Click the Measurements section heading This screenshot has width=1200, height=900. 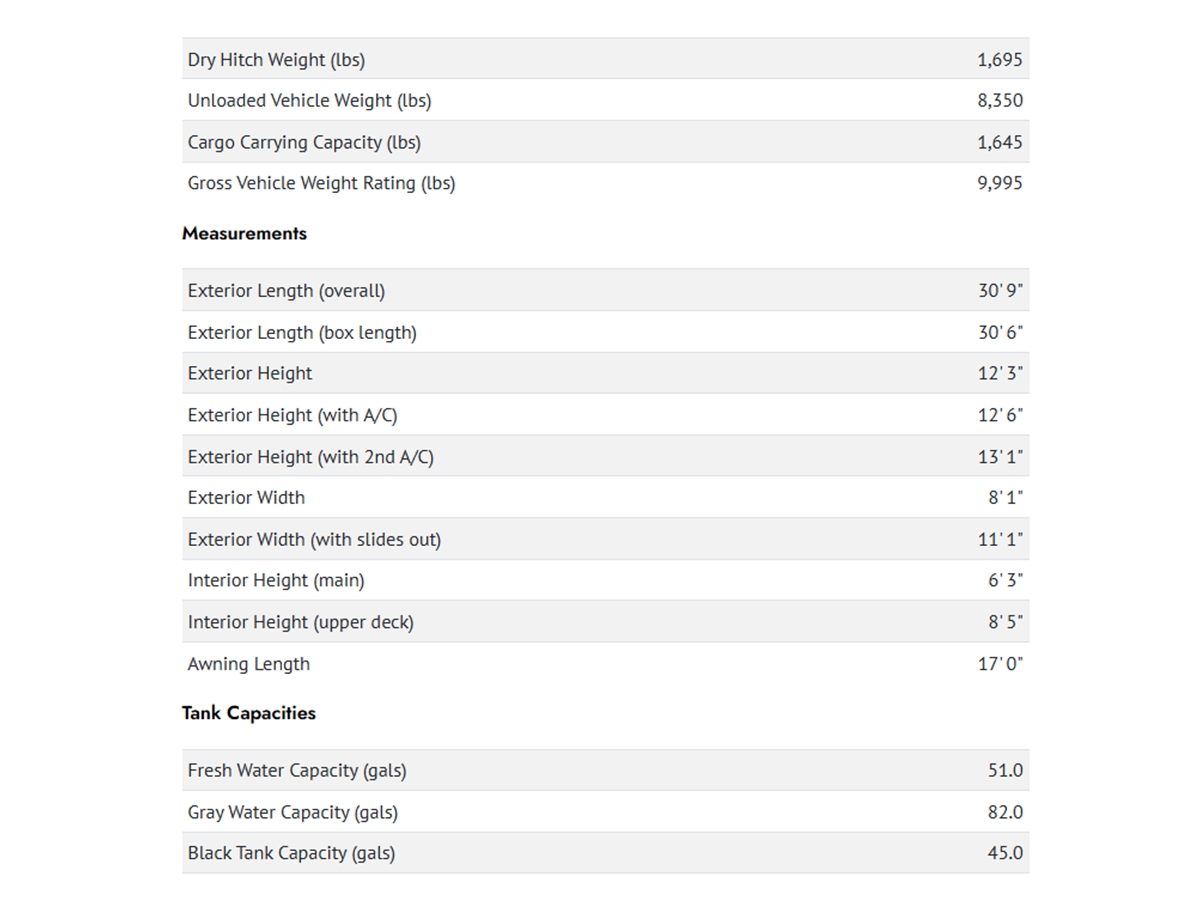point(244,233)
